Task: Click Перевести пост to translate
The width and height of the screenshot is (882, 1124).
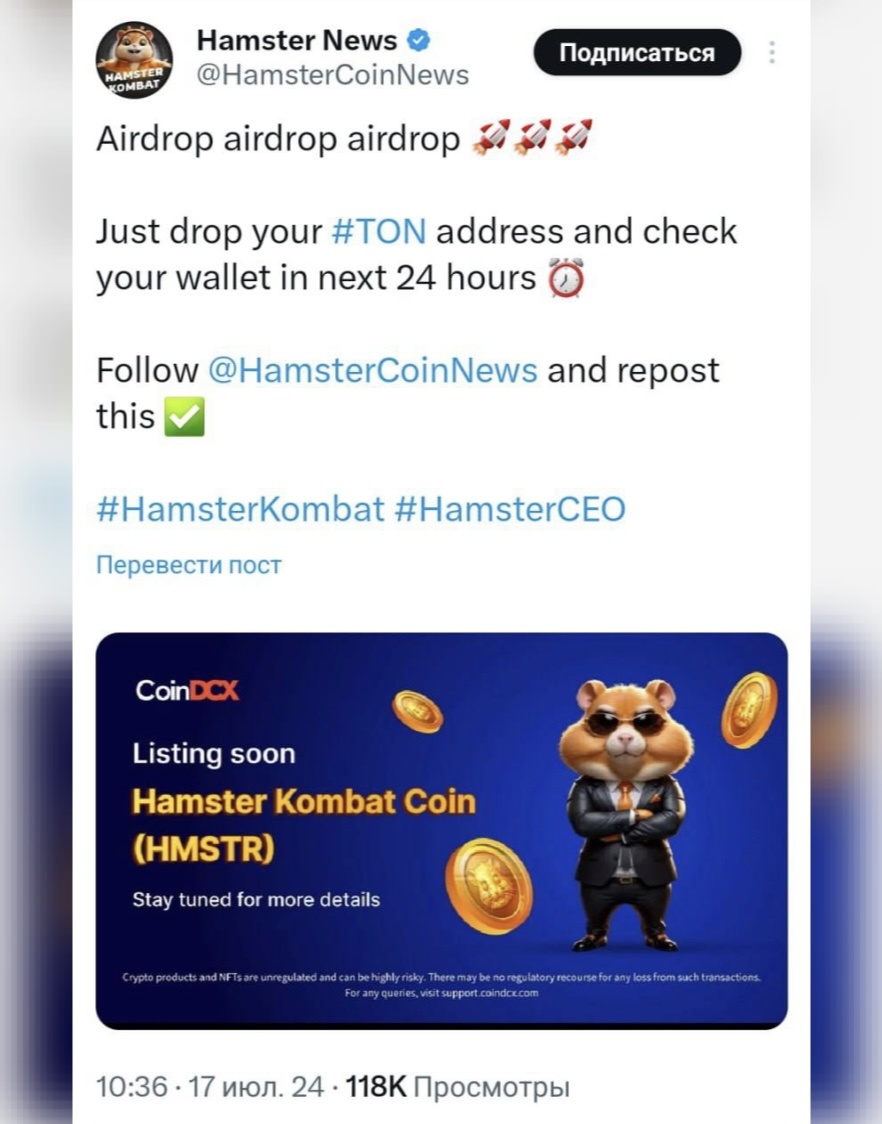Action: coord(189,565)
